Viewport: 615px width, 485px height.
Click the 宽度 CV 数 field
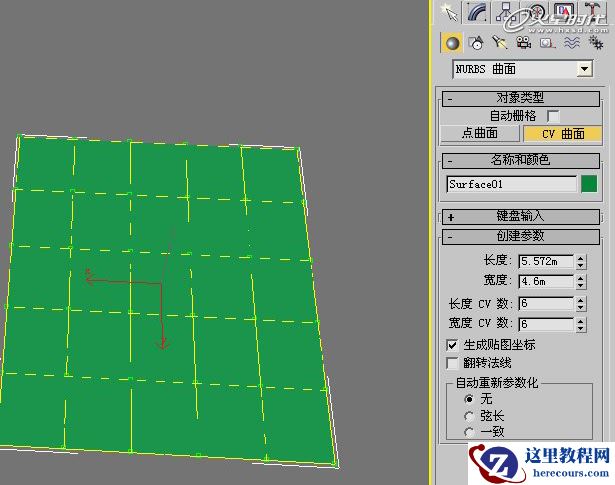click(x=546, y=324)
